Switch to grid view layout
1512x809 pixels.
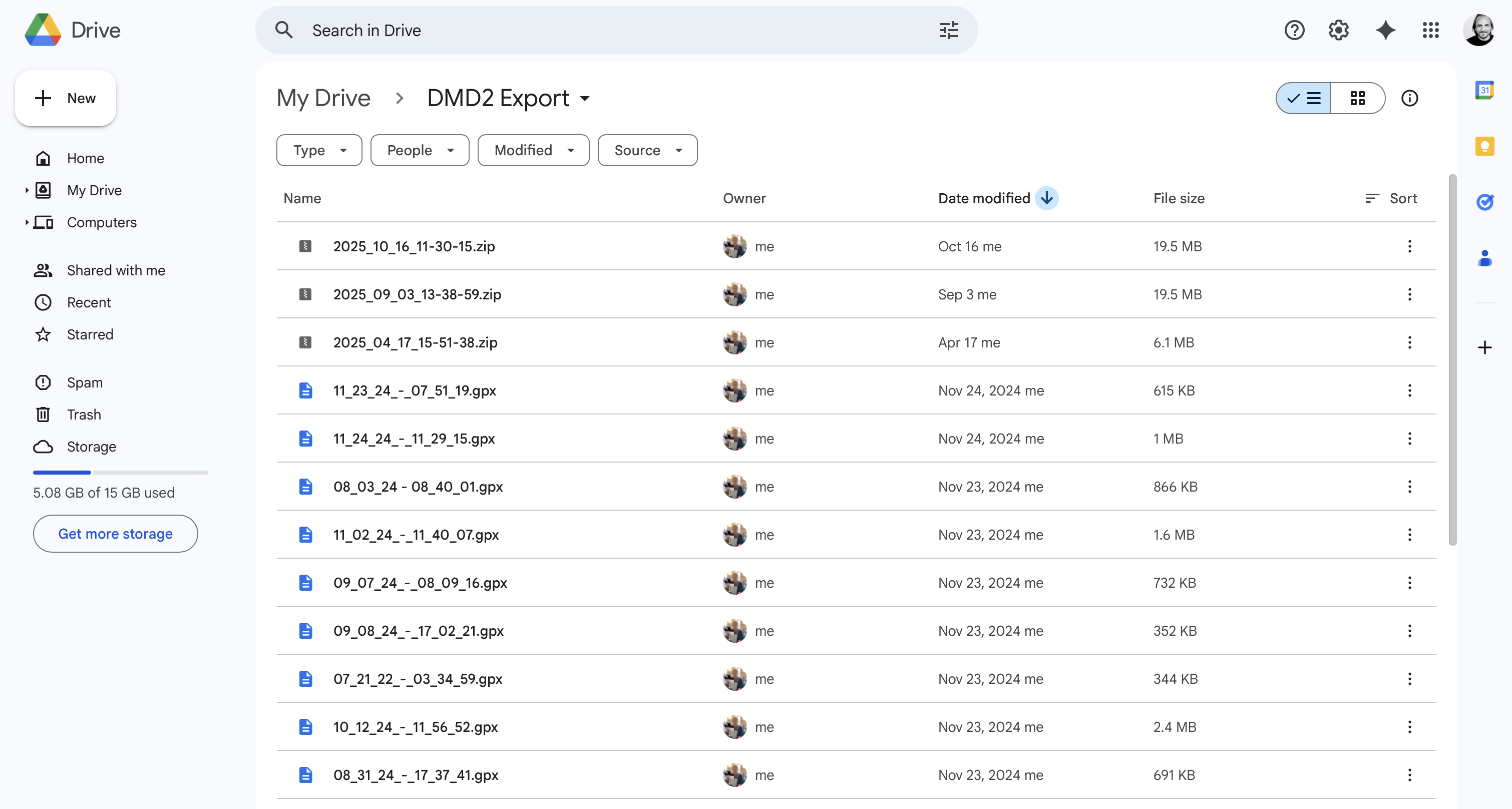[x=1358, y=98]
